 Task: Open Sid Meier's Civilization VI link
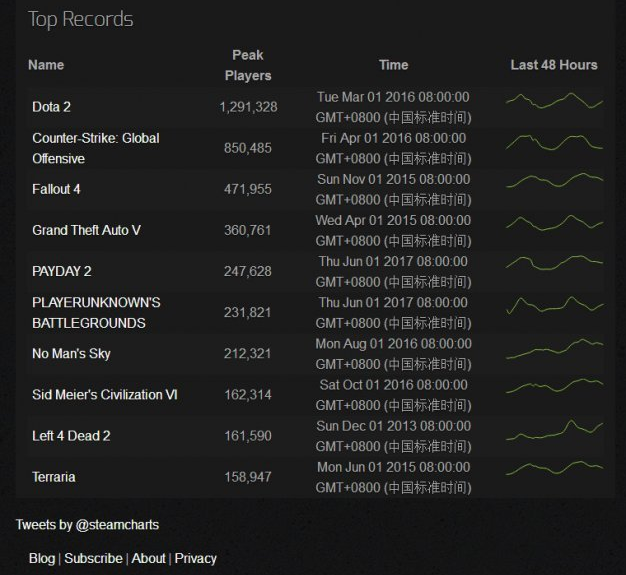point(105,395)
